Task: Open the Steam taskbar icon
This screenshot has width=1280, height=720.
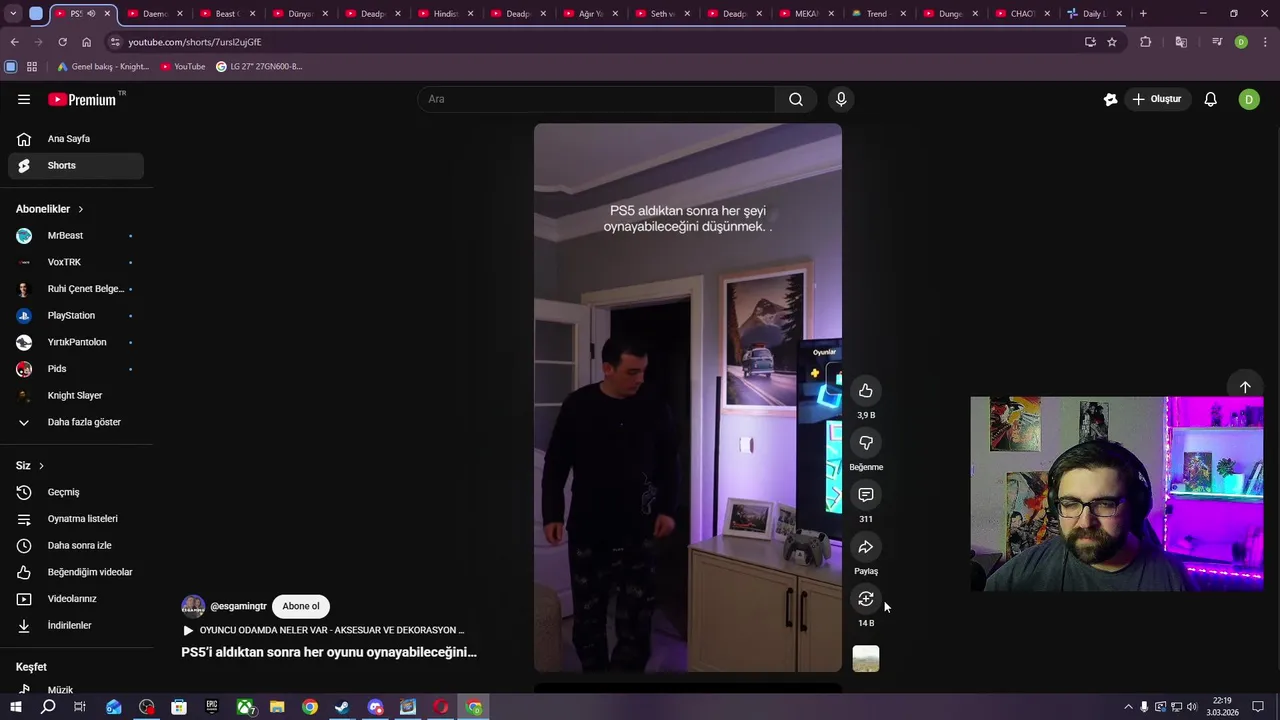Action: [x=342, y=707]
